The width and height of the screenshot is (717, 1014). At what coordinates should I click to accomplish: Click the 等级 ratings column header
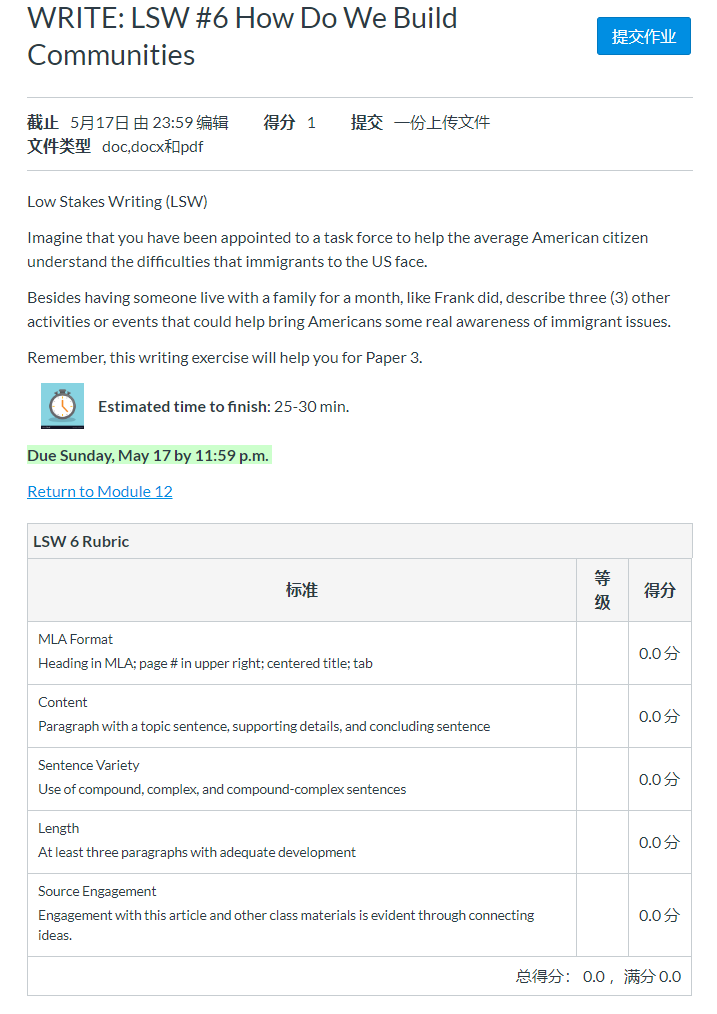click(x=603, y=590)
